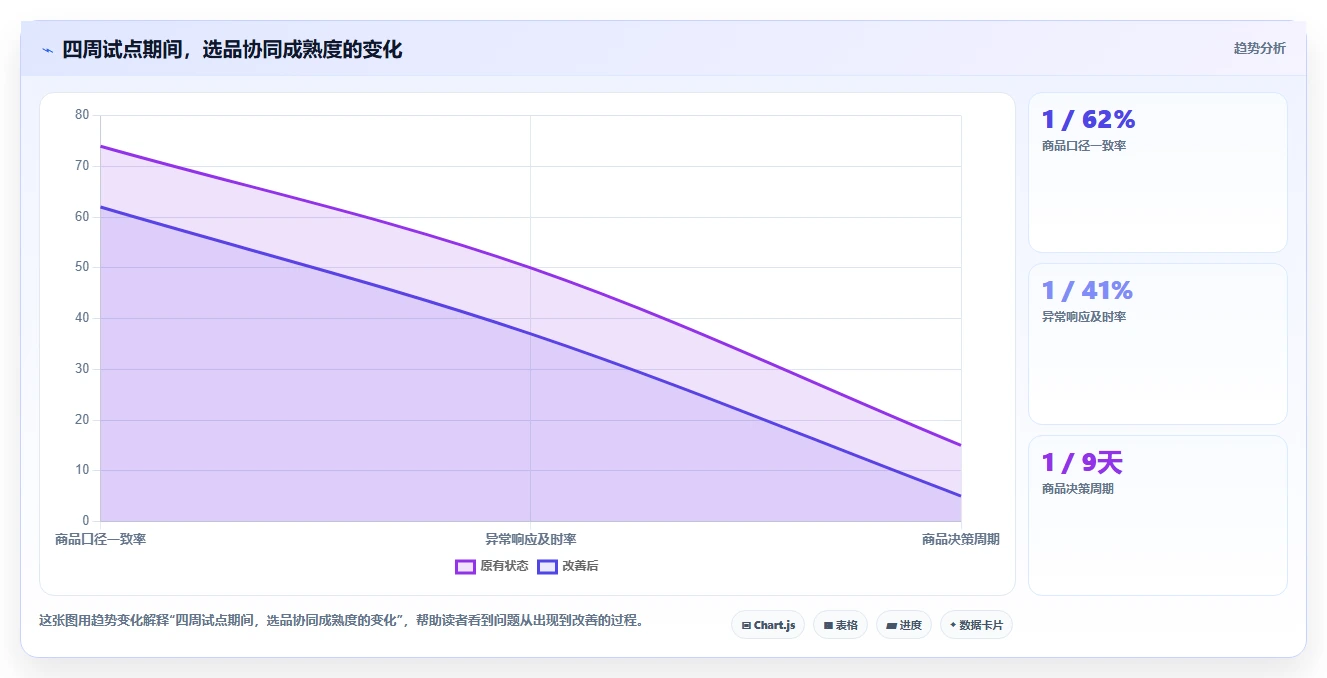Click the 商品决策周期 x-axis label
Viewport: 1327px width, 678px height.
click(960, 539)
